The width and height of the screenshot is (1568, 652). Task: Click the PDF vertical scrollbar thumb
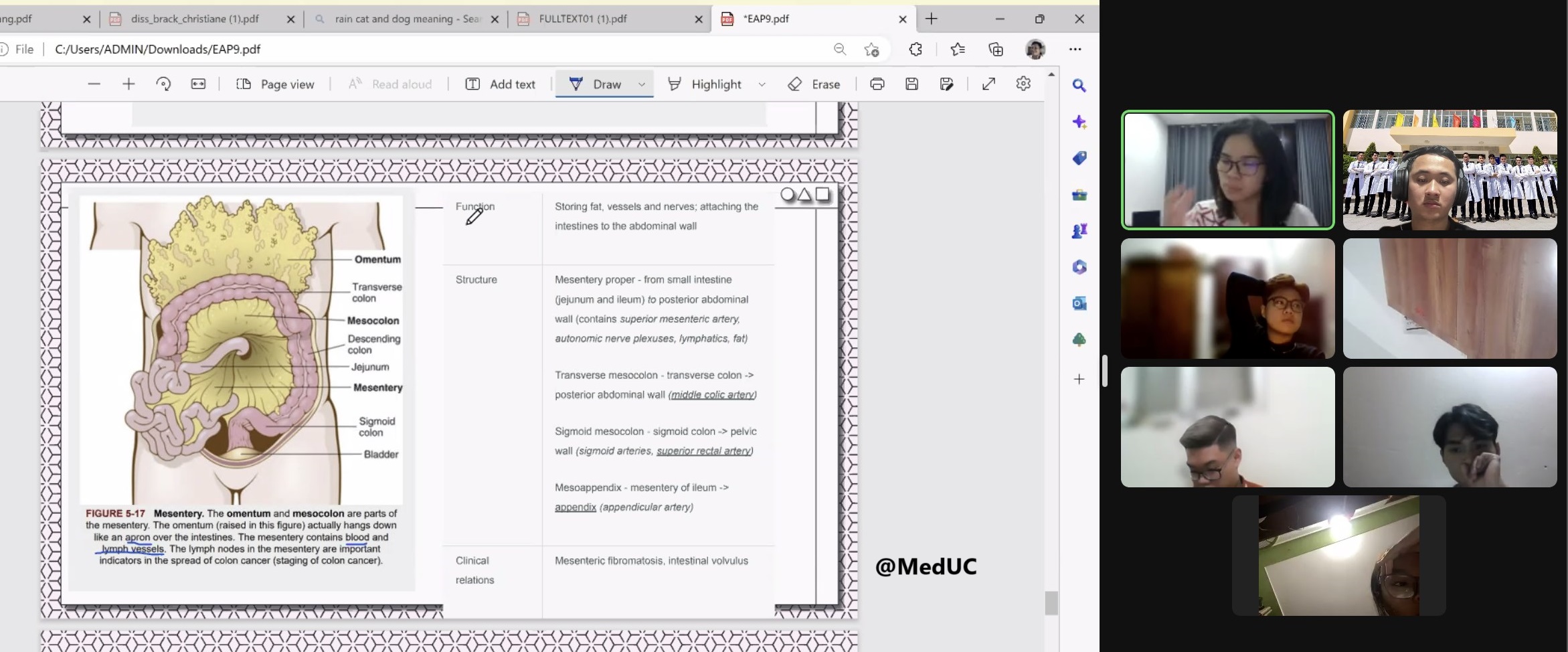pyautogui.click(x=1051, y=602)
